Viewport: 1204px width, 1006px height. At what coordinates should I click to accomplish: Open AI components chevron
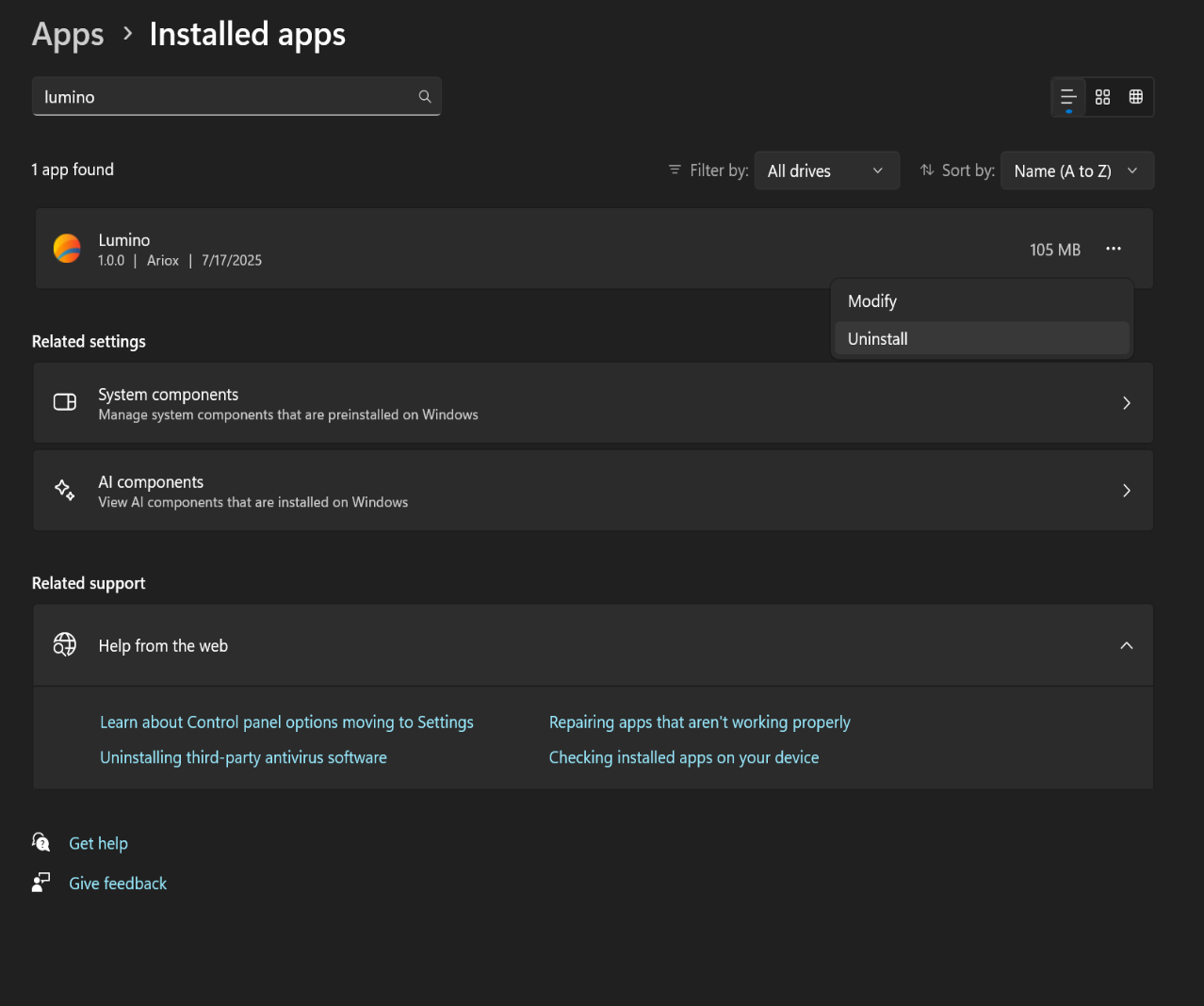1127,491
